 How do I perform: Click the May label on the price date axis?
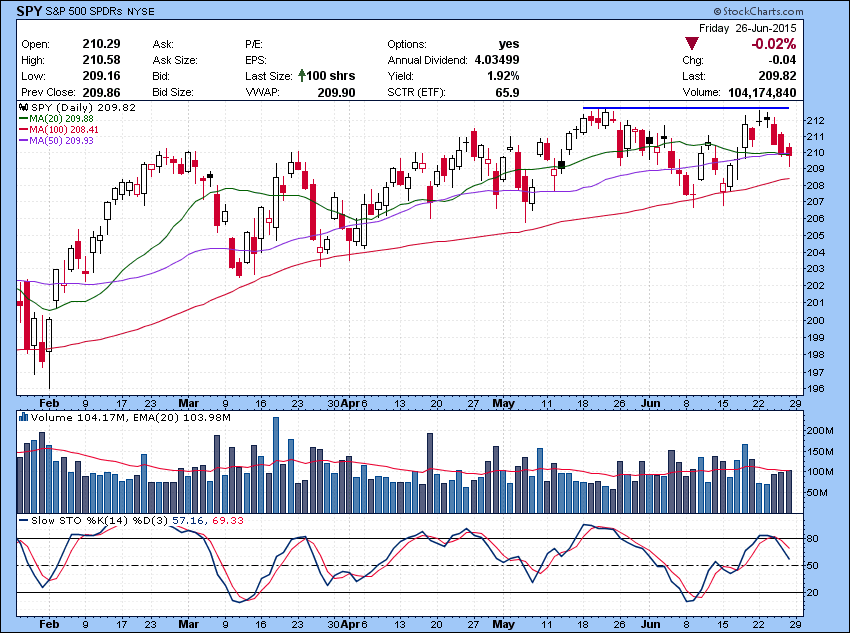(502, 404)
